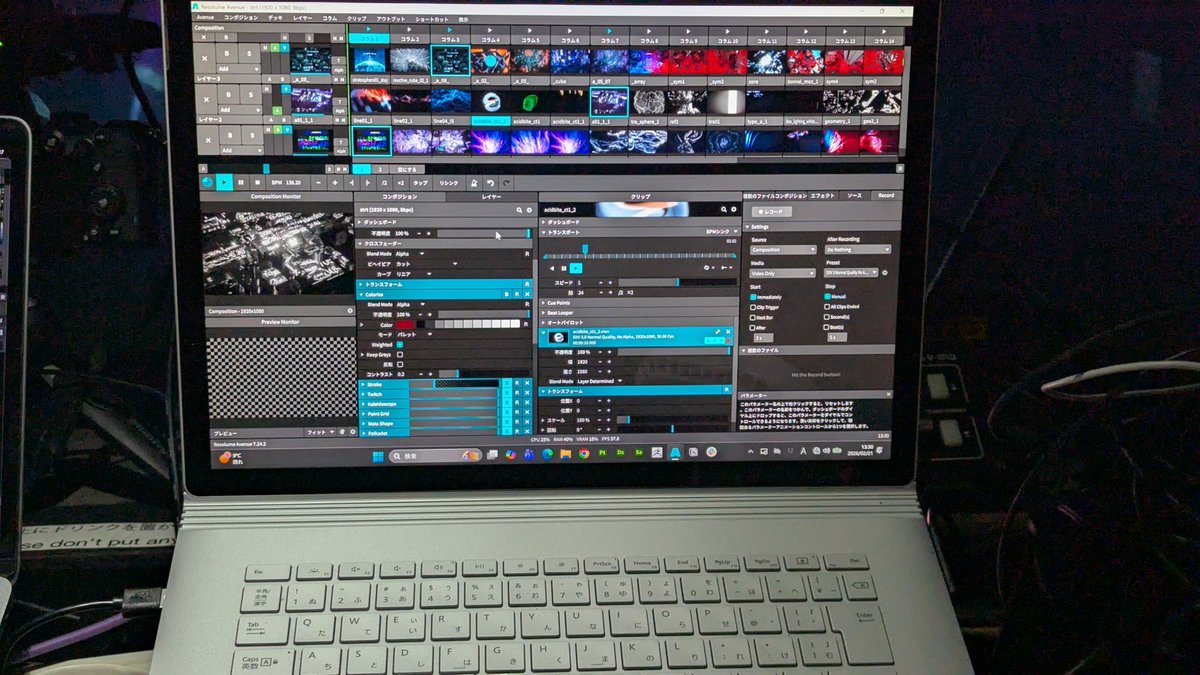
Task: Click the clip transport timeline slider
Action: point(640,256)
